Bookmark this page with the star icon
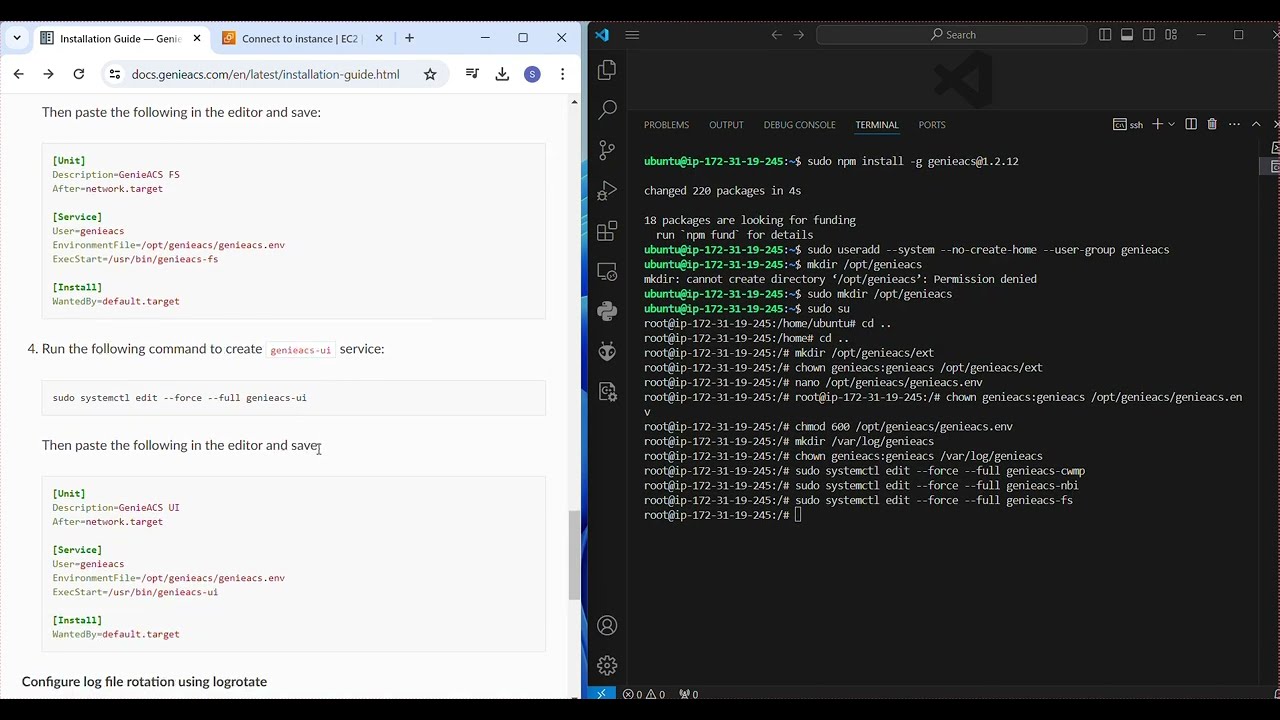 pyautogui.click(x=430, y=74)
